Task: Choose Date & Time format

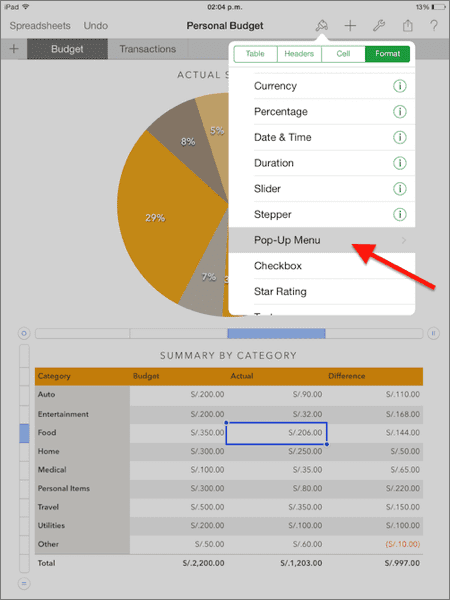Action: click(322, 137)
